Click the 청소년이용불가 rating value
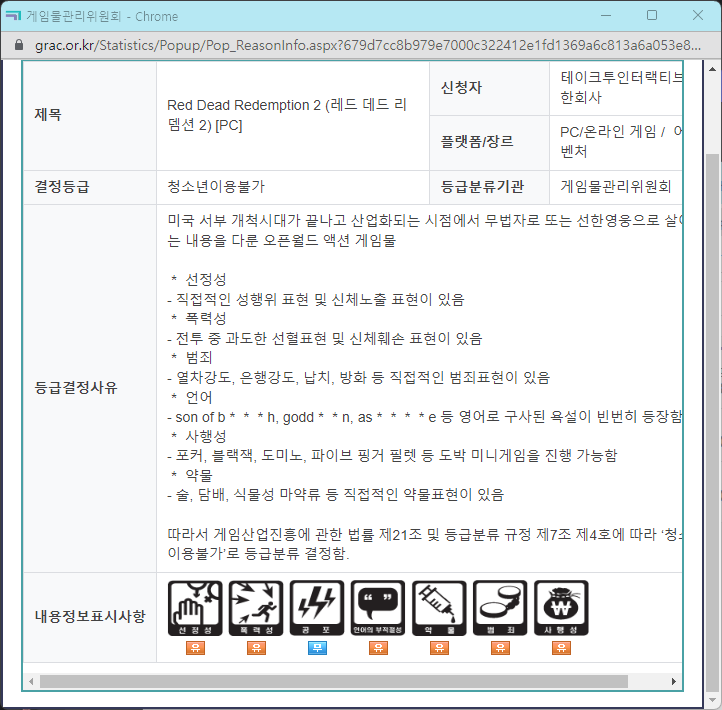Image resolution: width=722 pixels, height=710 pixels. pos(216,186)
